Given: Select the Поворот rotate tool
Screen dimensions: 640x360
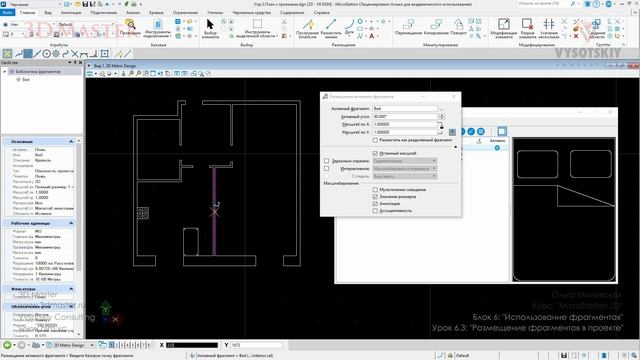Looking at the screenshot, I should click(459, 27).
